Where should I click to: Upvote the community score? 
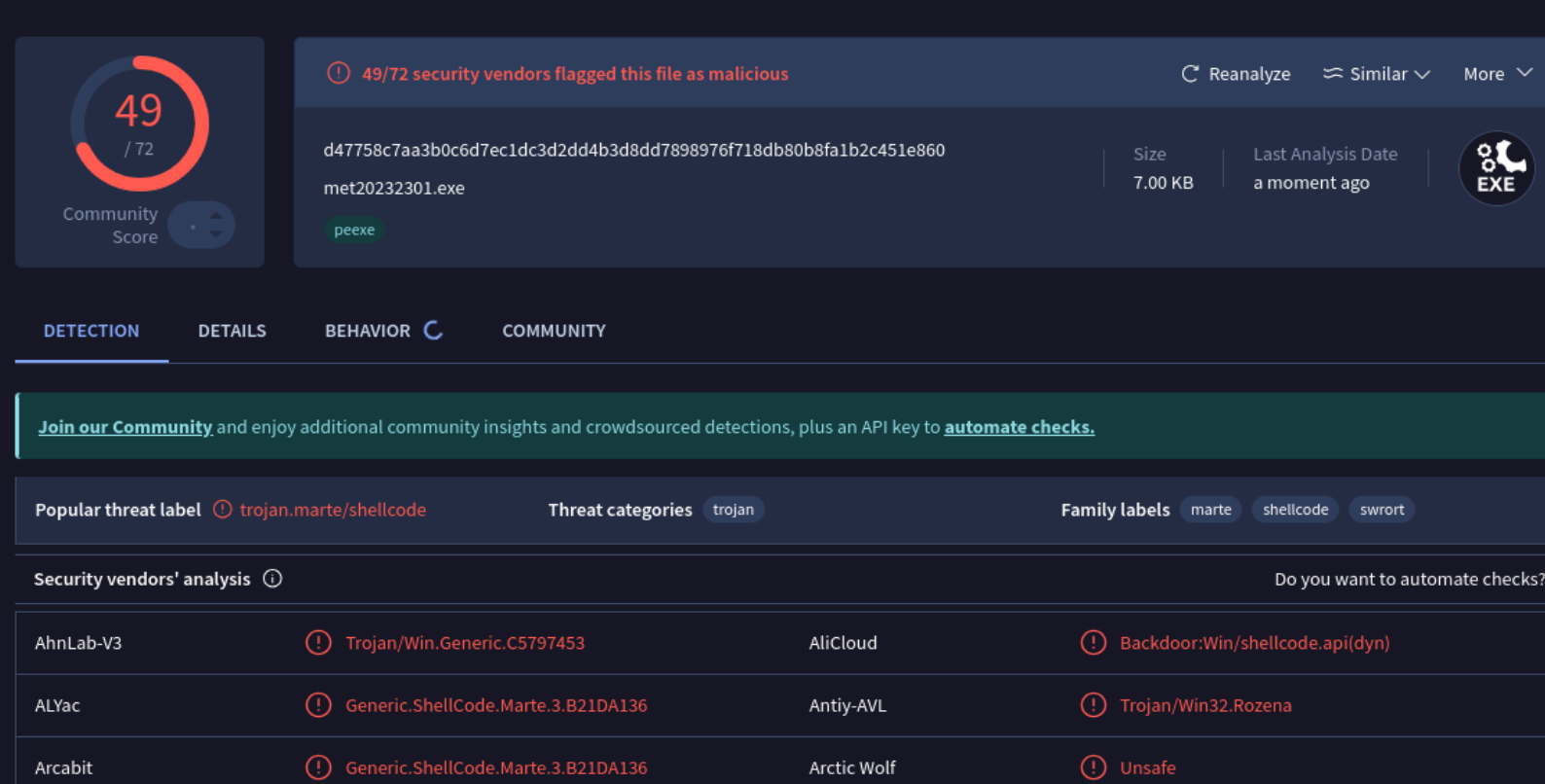(x=216, y=215)
